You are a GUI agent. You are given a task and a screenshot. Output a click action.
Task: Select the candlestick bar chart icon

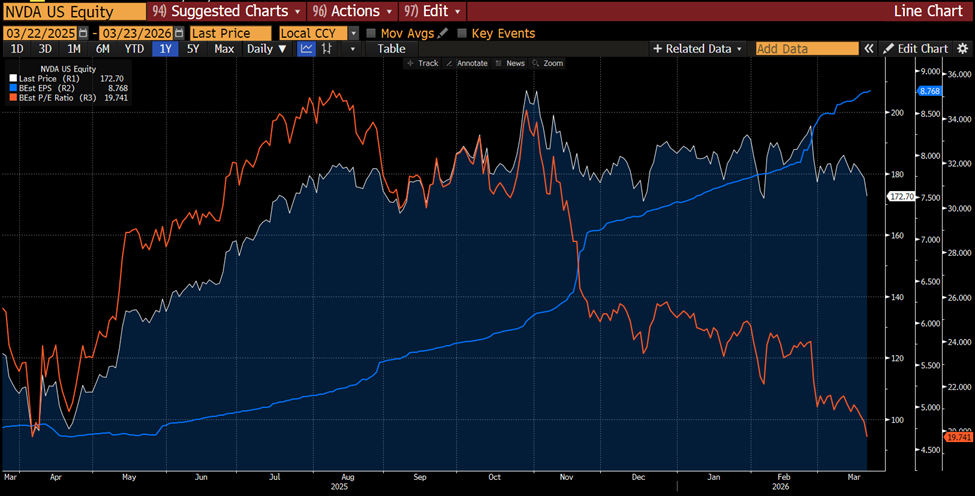click(326, 48)
